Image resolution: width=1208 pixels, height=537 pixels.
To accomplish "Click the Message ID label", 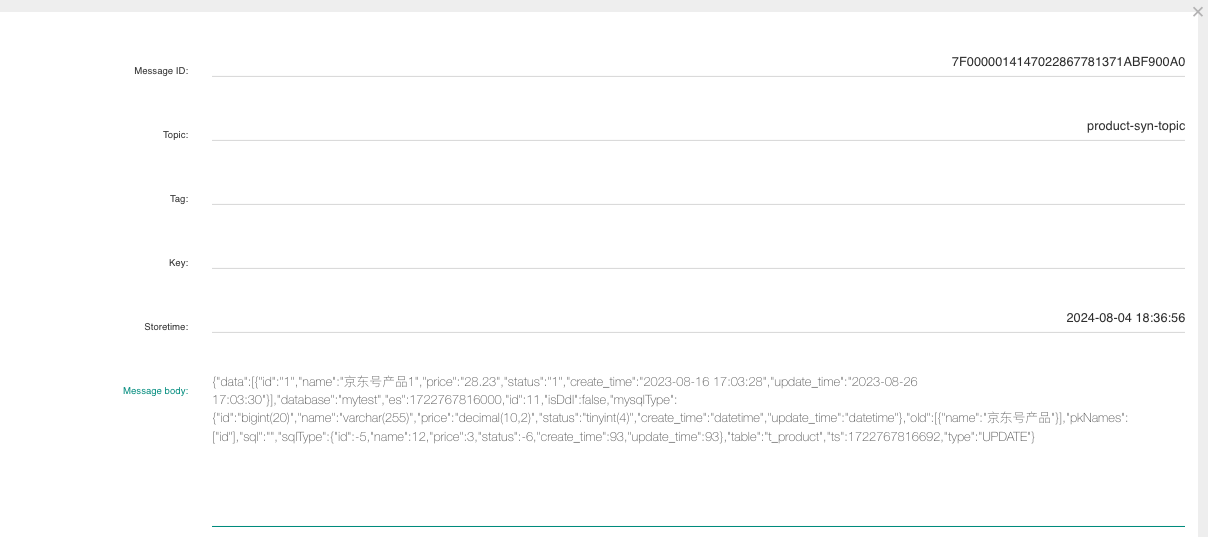I will (x=161, y=71).
